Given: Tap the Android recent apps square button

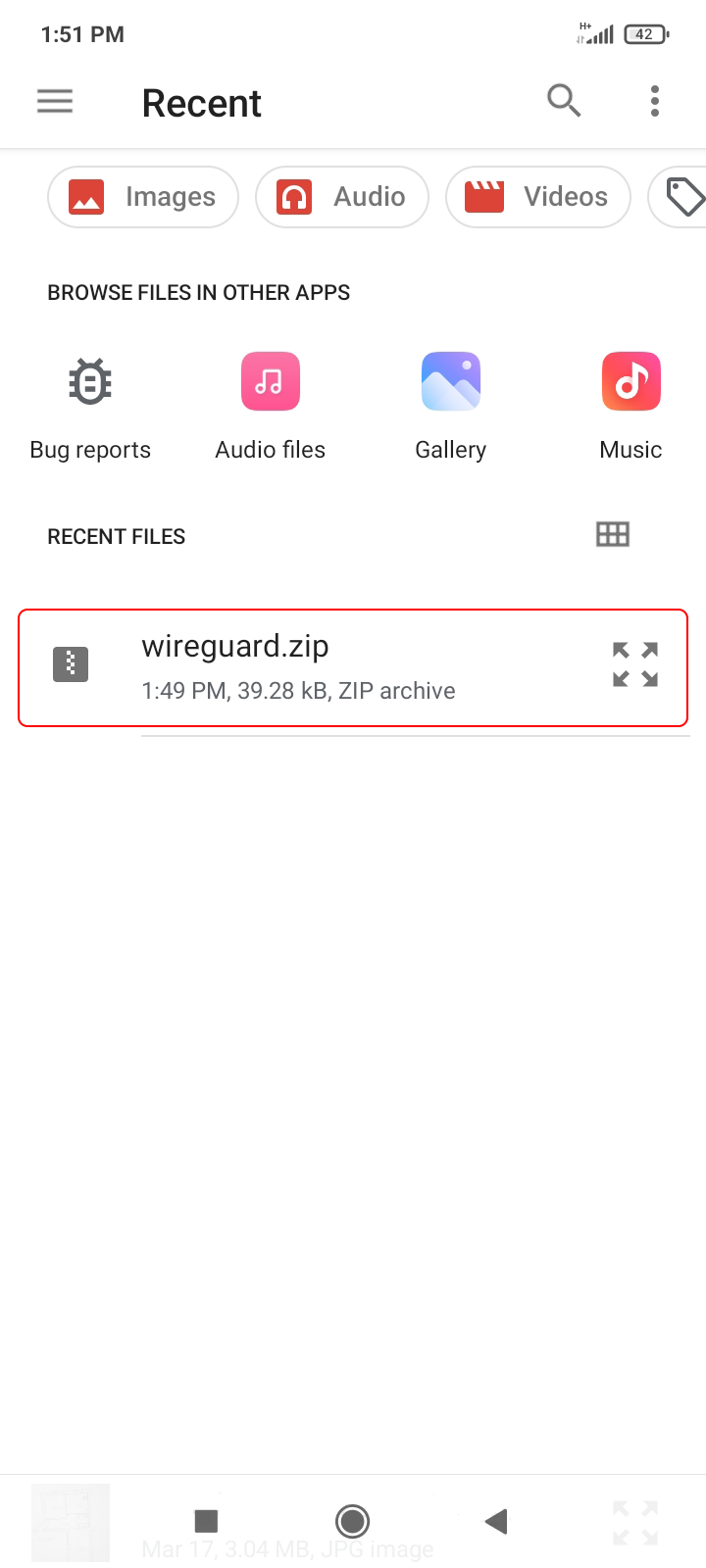Looking at the screenshot, I should pos(206,1521).
